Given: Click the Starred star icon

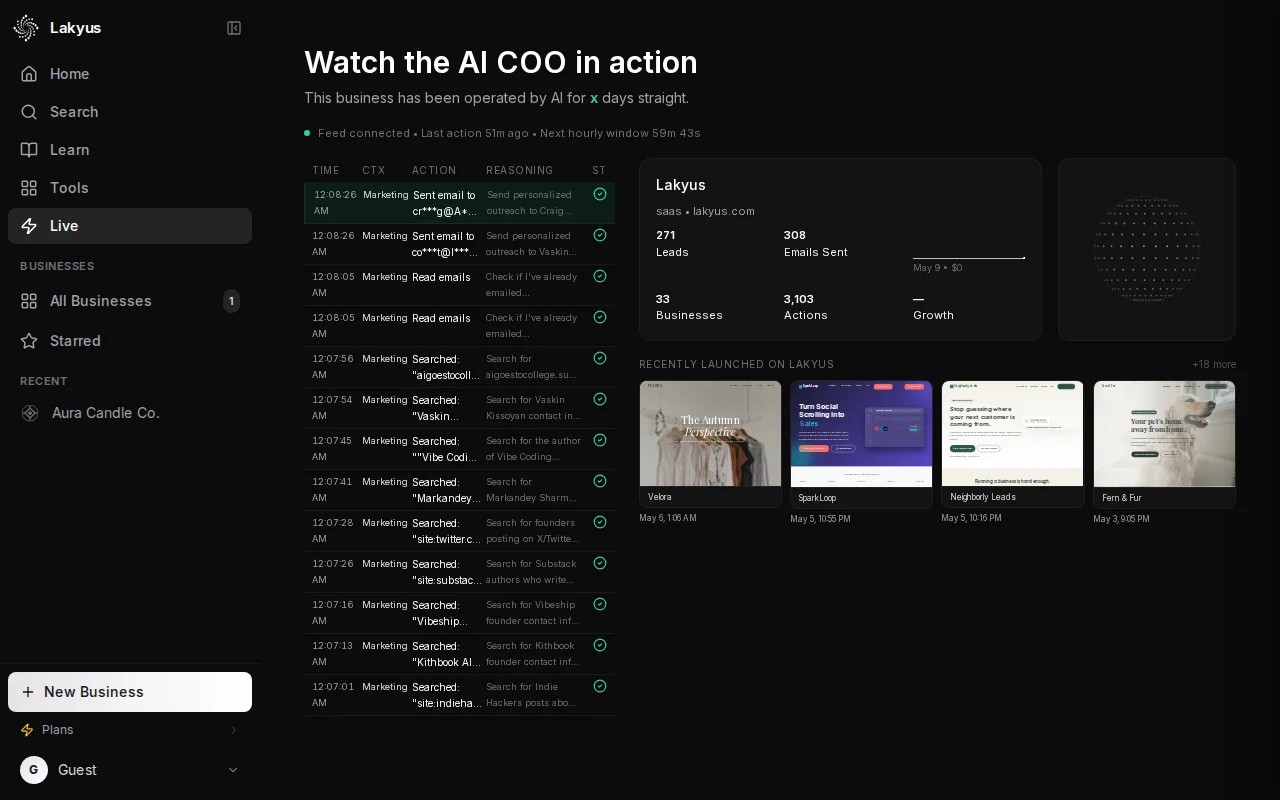Looking at the screenshot, I should coord(29,341).
